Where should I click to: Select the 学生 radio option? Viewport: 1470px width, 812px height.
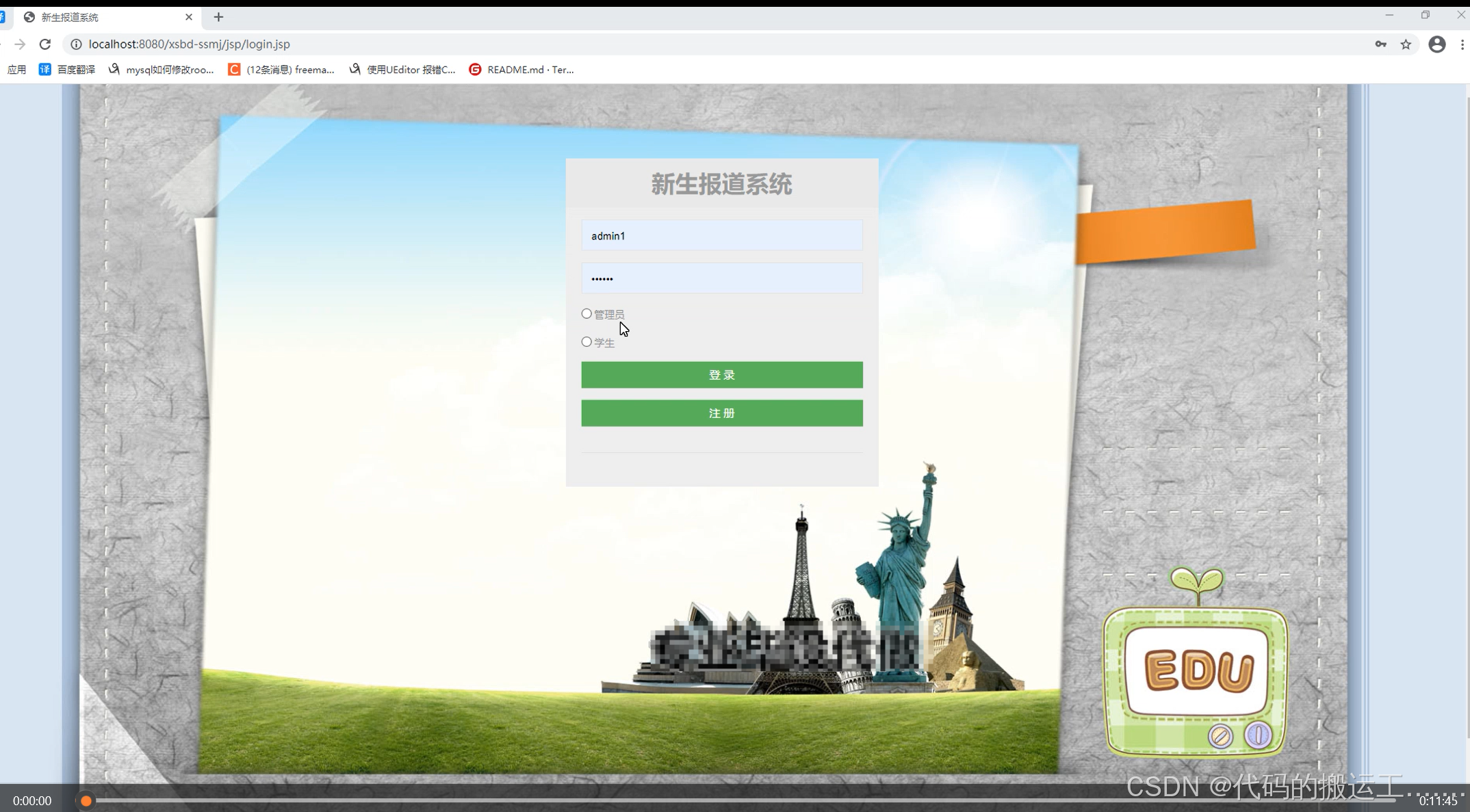(586, 342)
